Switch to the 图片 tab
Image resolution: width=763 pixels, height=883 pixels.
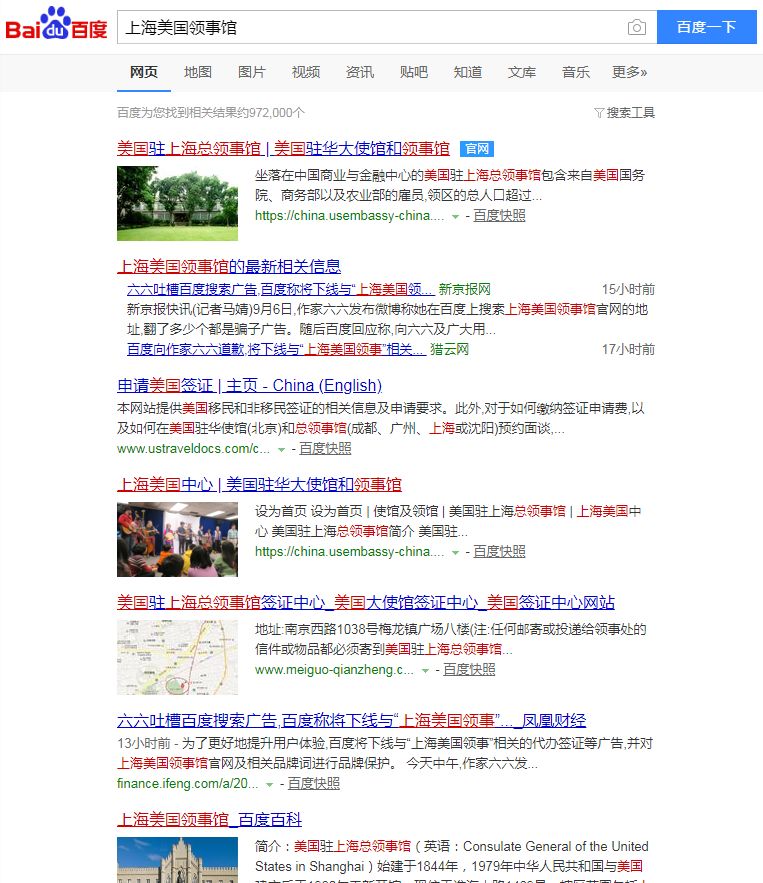coord(252,72)
